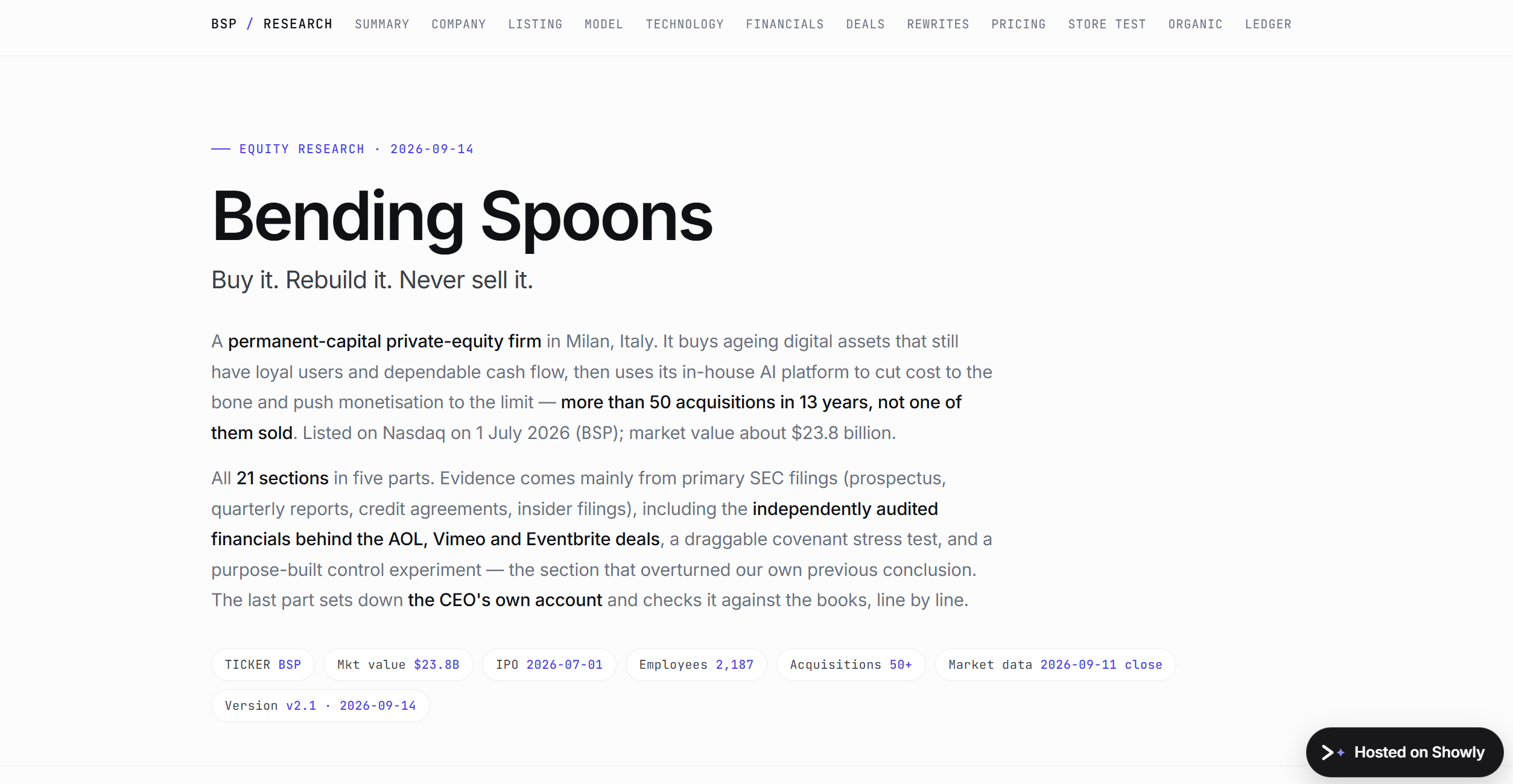Image resolution: width=1513 pixels, height=784 pixels.
Task: Open the STORE TEST nav link
Action: (1107, 24)
